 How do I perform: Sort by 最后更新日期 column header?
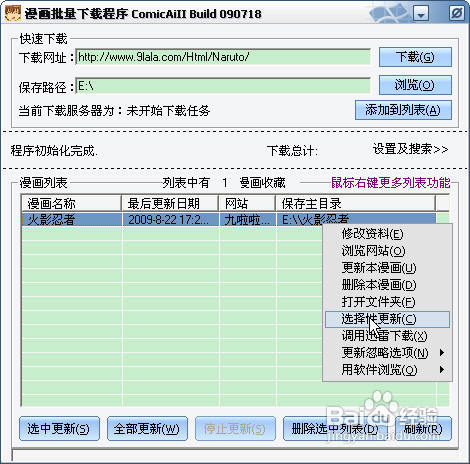pos(170,203)
